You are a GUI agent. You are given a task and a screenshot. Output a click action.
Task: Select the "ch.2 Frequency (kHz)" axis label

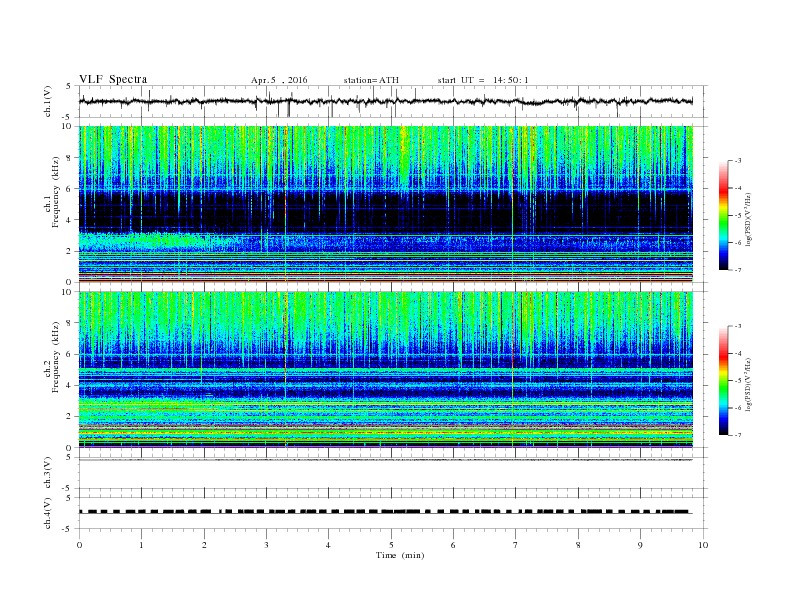[52, 357]
